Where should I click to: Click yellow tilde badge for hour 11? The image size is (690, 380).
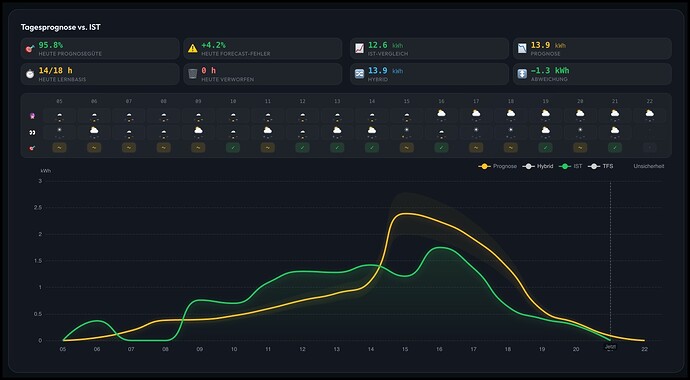(268, 148)
